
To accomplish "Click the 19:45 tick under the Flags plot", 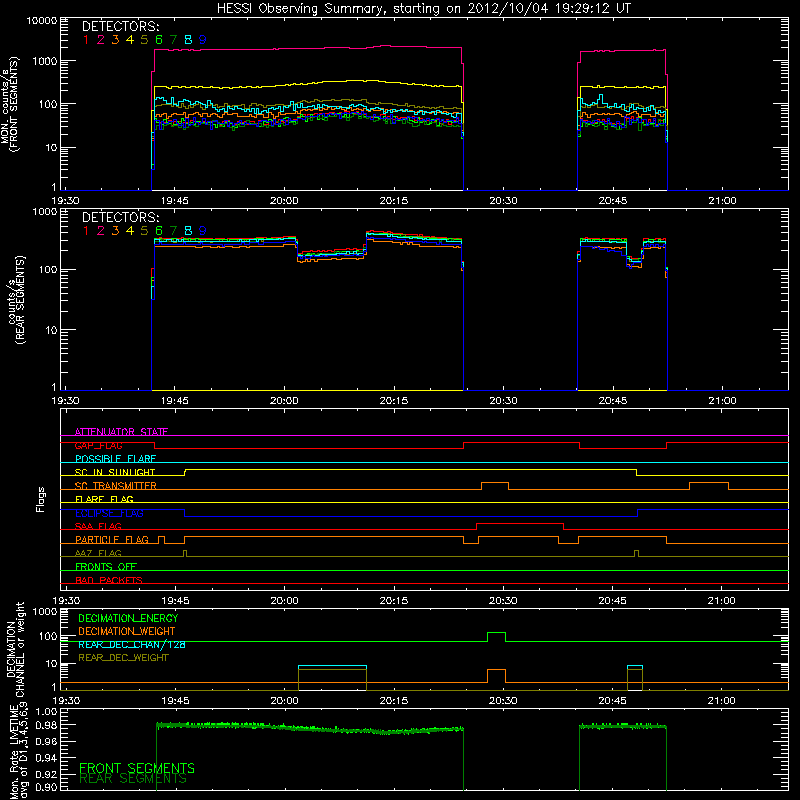I will pyautogui.click(x=174, y=601).
